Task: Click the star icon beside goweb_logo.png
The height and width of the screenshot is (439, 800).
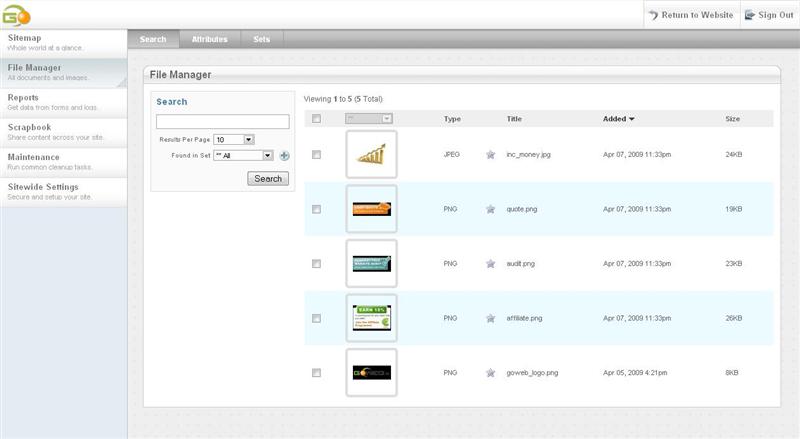Action: point(490,372)
